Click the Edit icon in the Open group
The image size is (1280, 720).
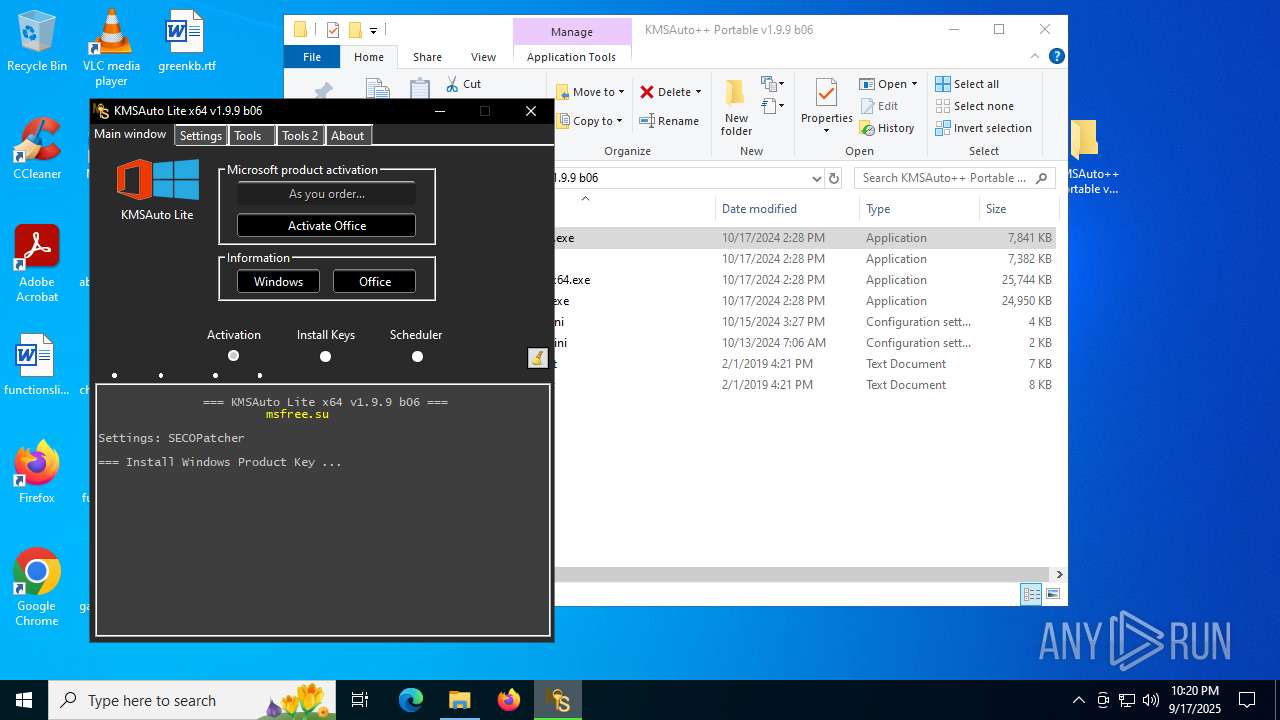866,106
